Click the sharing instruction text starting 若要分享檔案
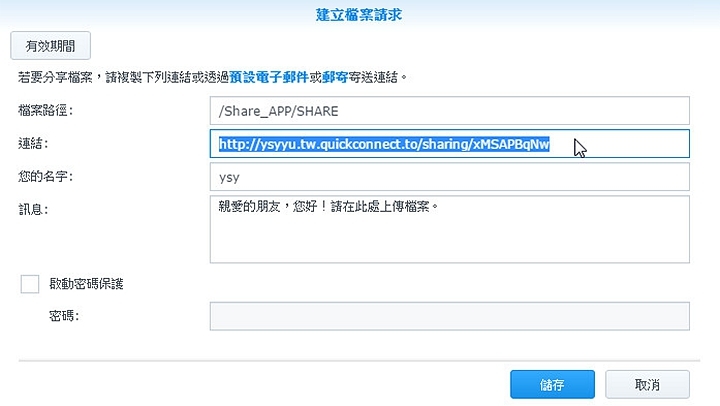The width and height of the screenshot is (720, 406). [213, 77]
